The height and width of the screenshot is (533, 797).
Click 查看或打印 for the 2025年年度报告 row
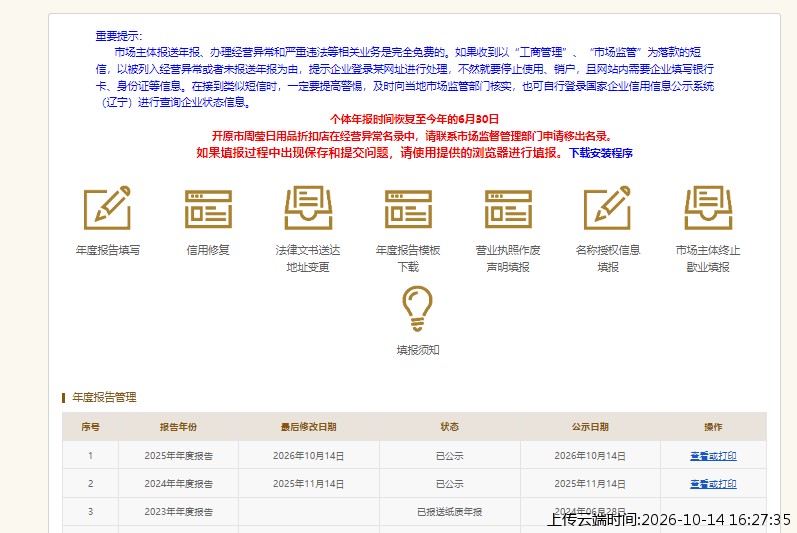(x=713, y=456)
